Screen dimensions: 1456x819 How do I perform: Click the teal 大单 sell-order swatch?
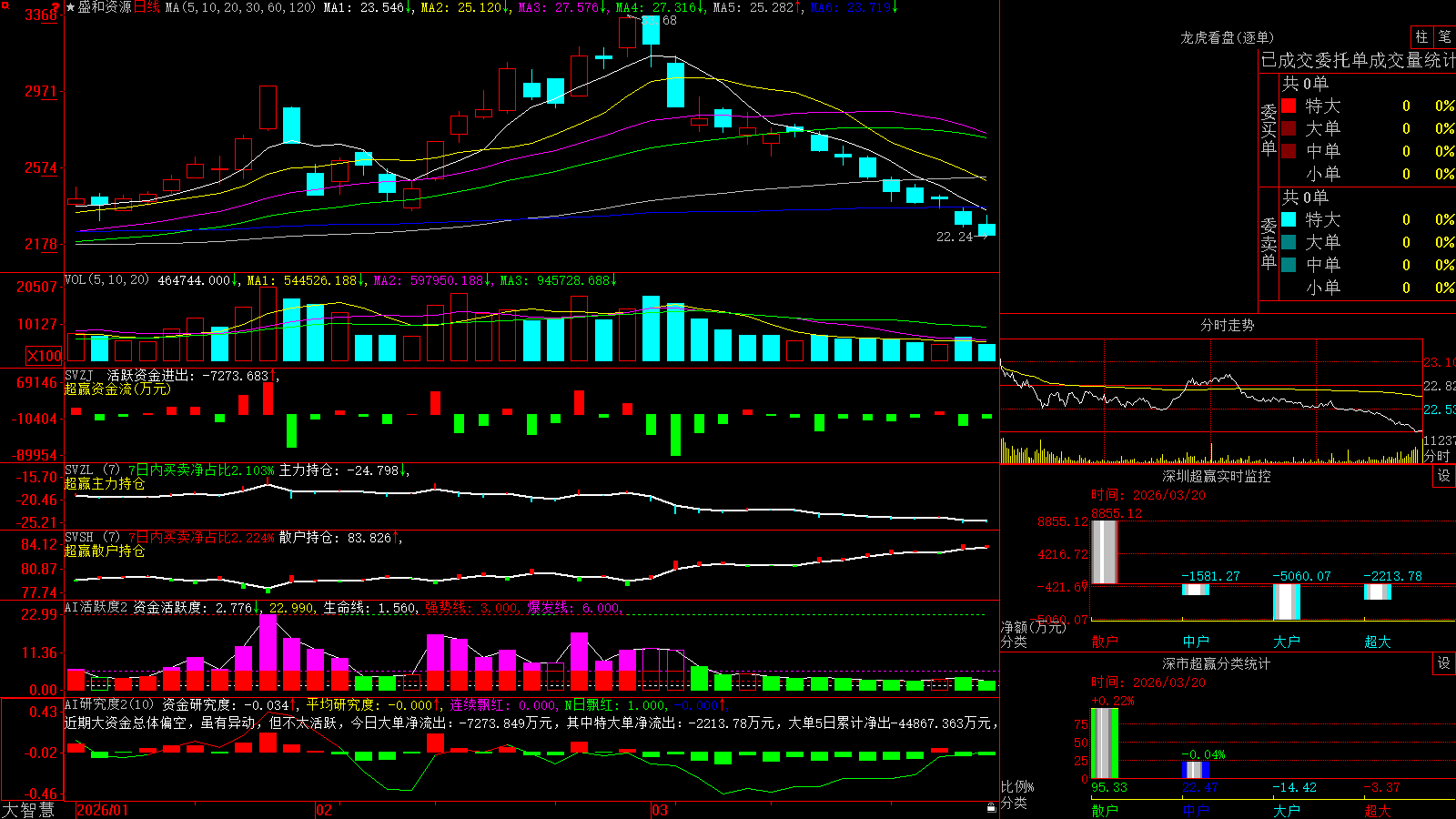pos(1289,242)
